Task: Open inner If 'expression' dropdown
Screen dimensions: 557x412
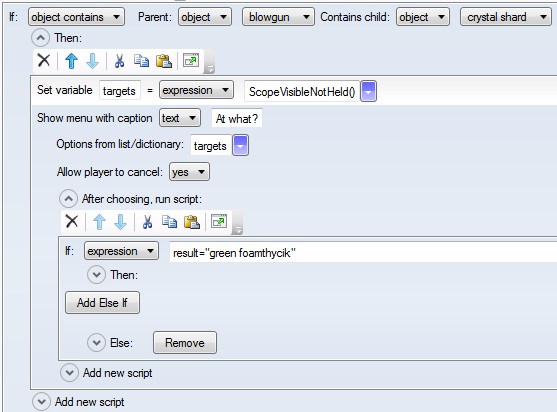Action: (121, 251)
